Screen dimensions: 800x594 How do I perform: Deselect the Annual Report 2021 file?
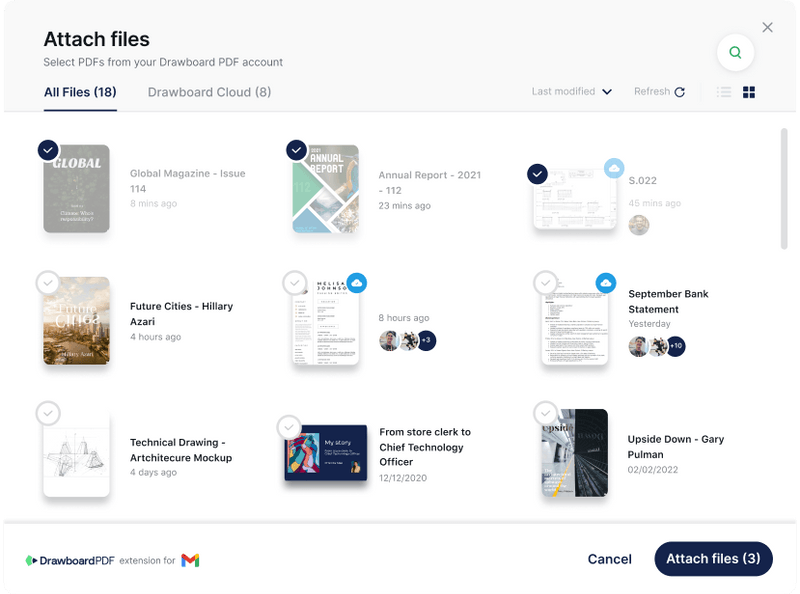pos(294,149)
